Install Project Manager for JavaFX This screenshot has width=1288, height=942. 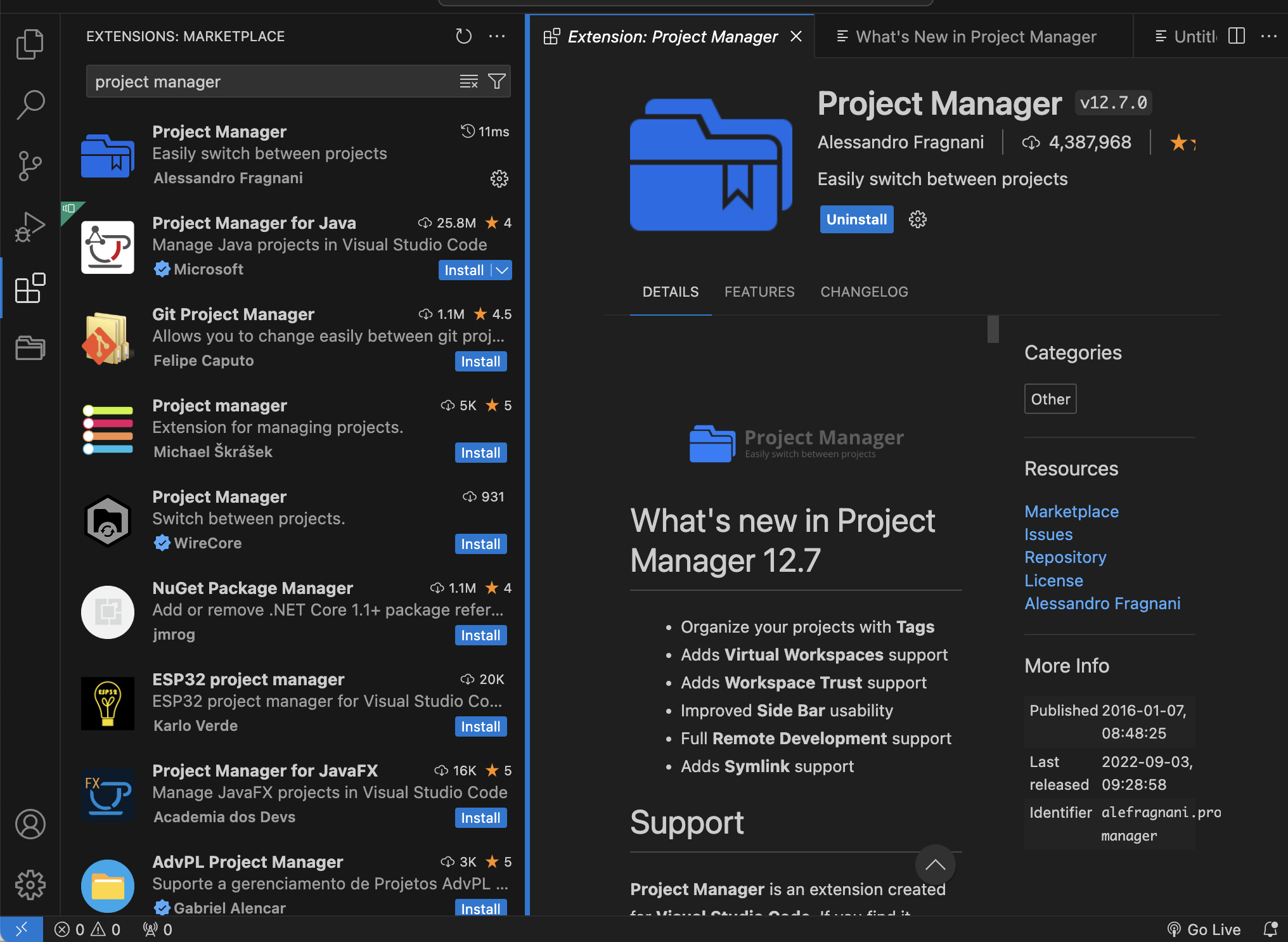[480, 818]
